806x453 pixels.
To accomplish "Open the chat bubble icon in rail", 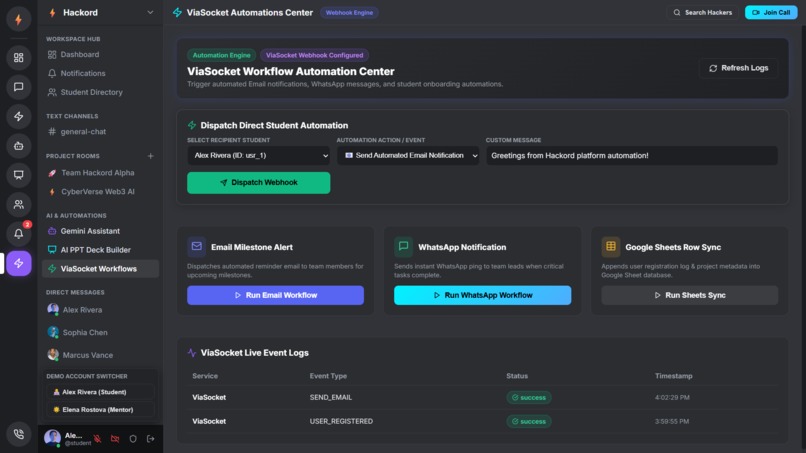I will (19, 87).
